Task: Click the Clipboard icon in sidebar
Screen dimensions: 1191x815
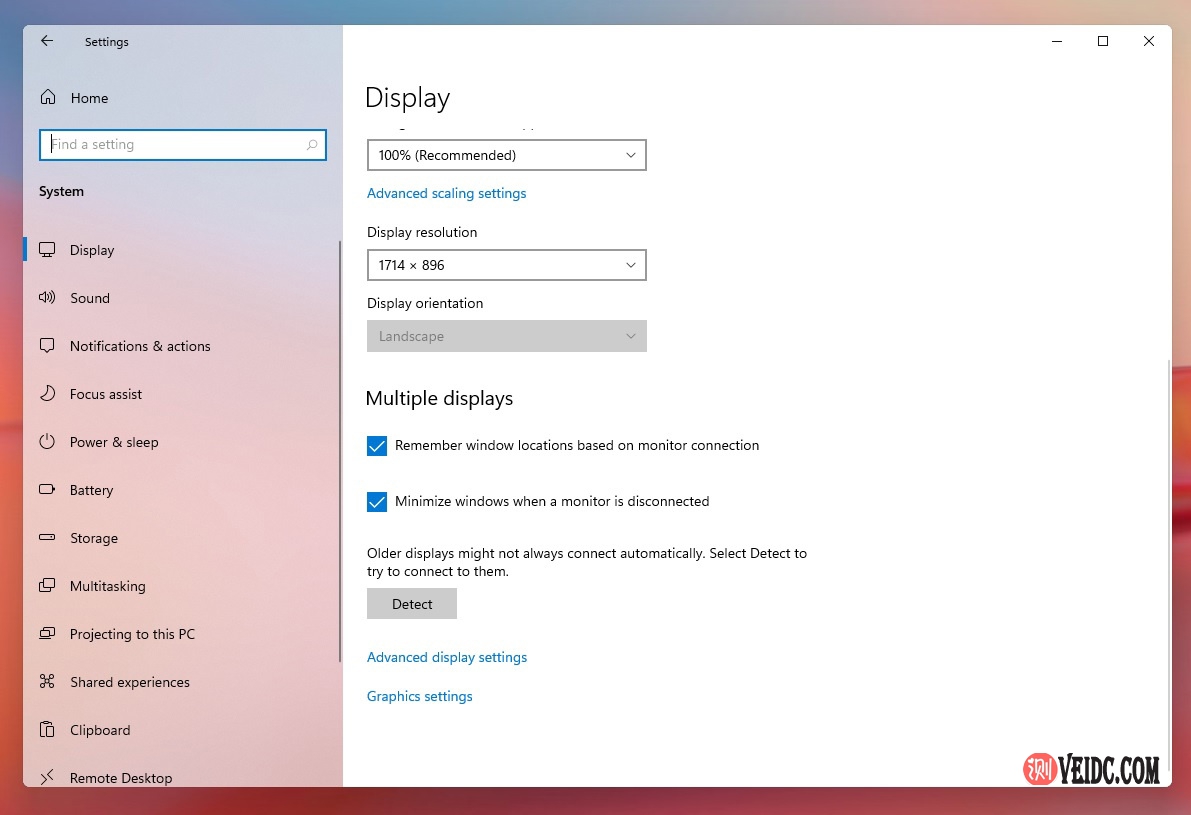Action: point(47,730)
